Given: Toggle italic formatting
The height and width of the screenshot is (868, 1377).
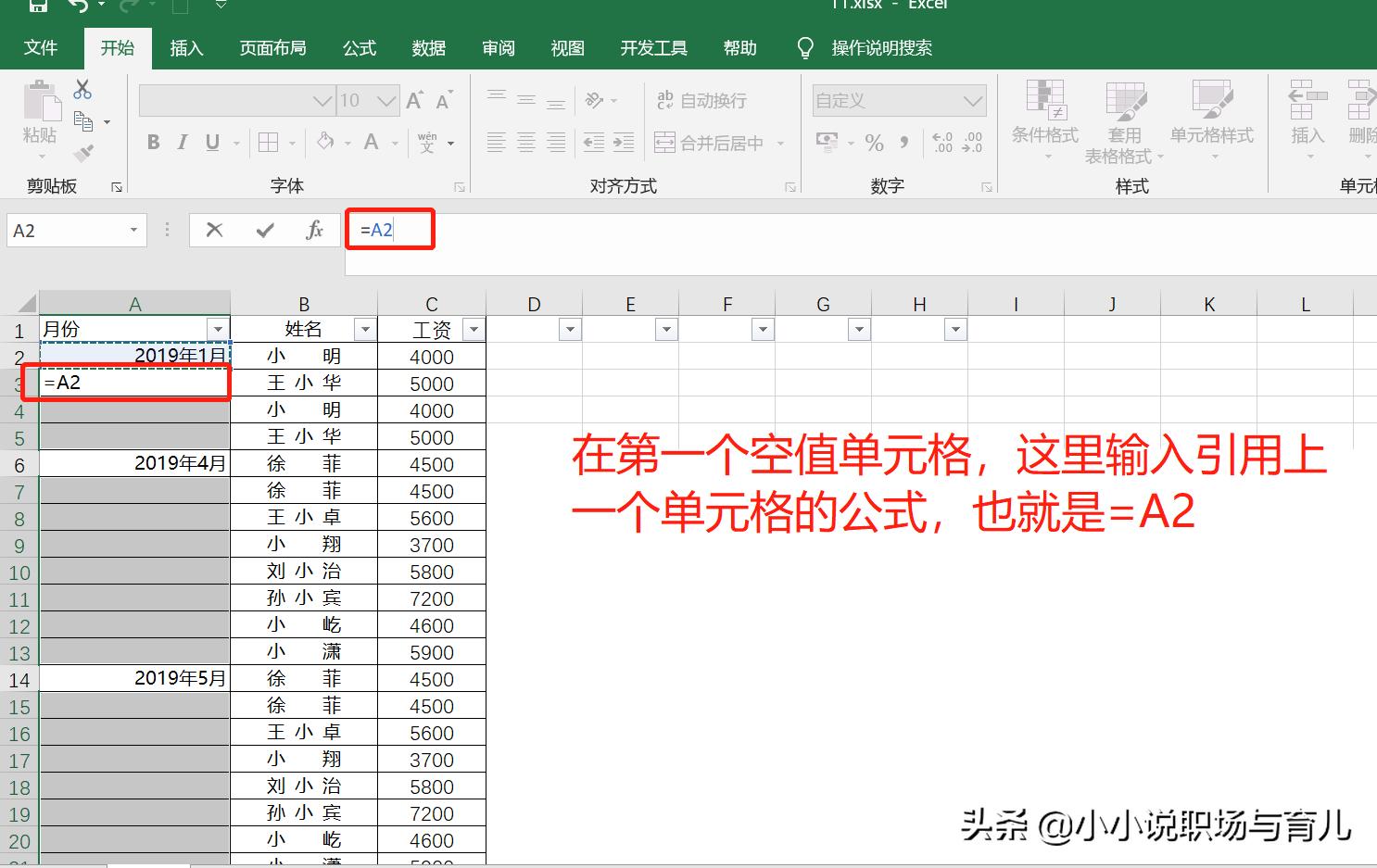Looking at the screenshot, I should pos(182,143).
